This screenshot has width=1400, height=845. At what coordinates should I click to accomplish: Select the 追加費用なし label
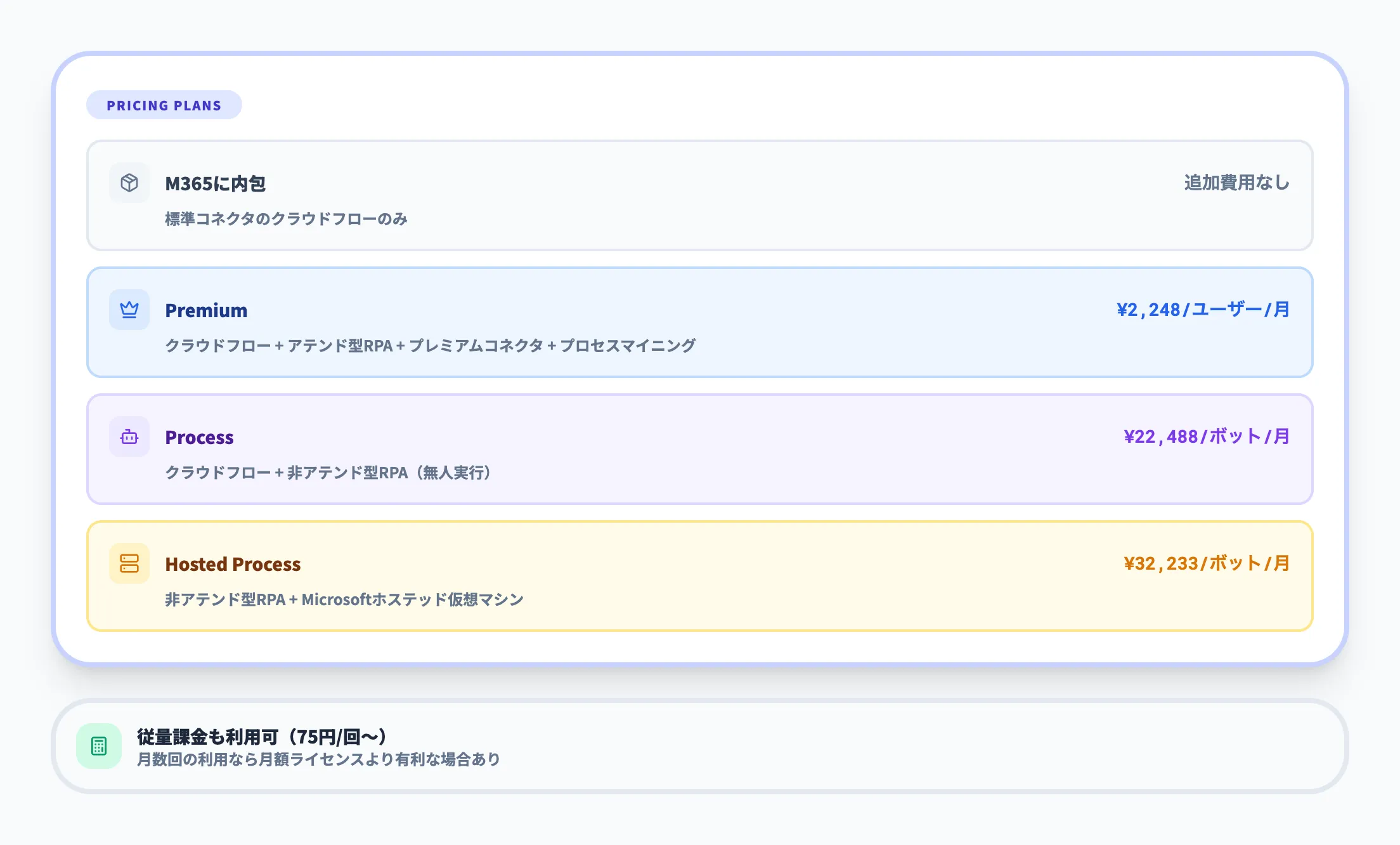click(x=1235, y=182)
